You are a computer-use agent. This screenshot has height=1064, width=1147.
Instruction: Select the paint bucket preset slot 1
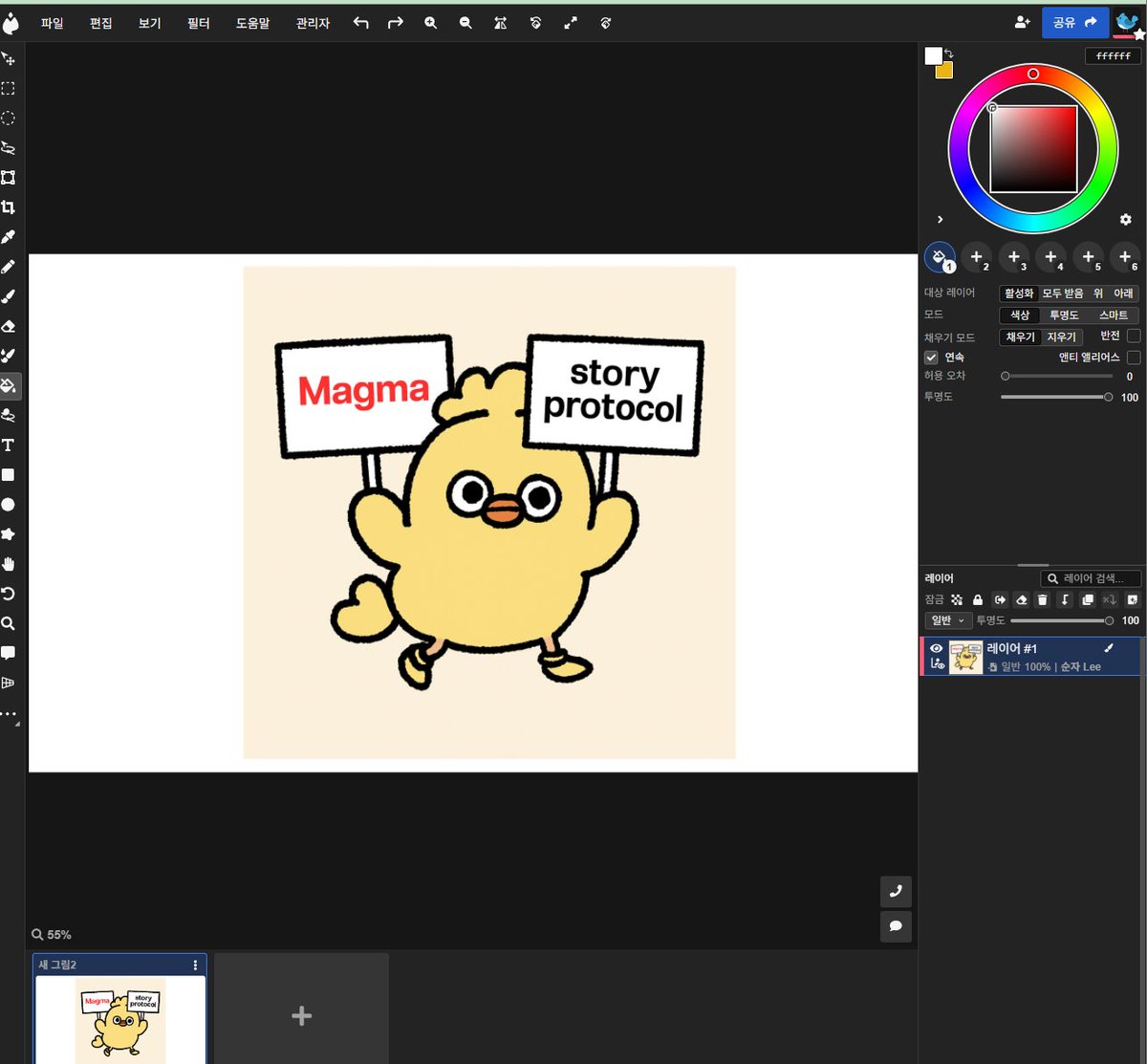pyautogui.click(x=940, y=256)
